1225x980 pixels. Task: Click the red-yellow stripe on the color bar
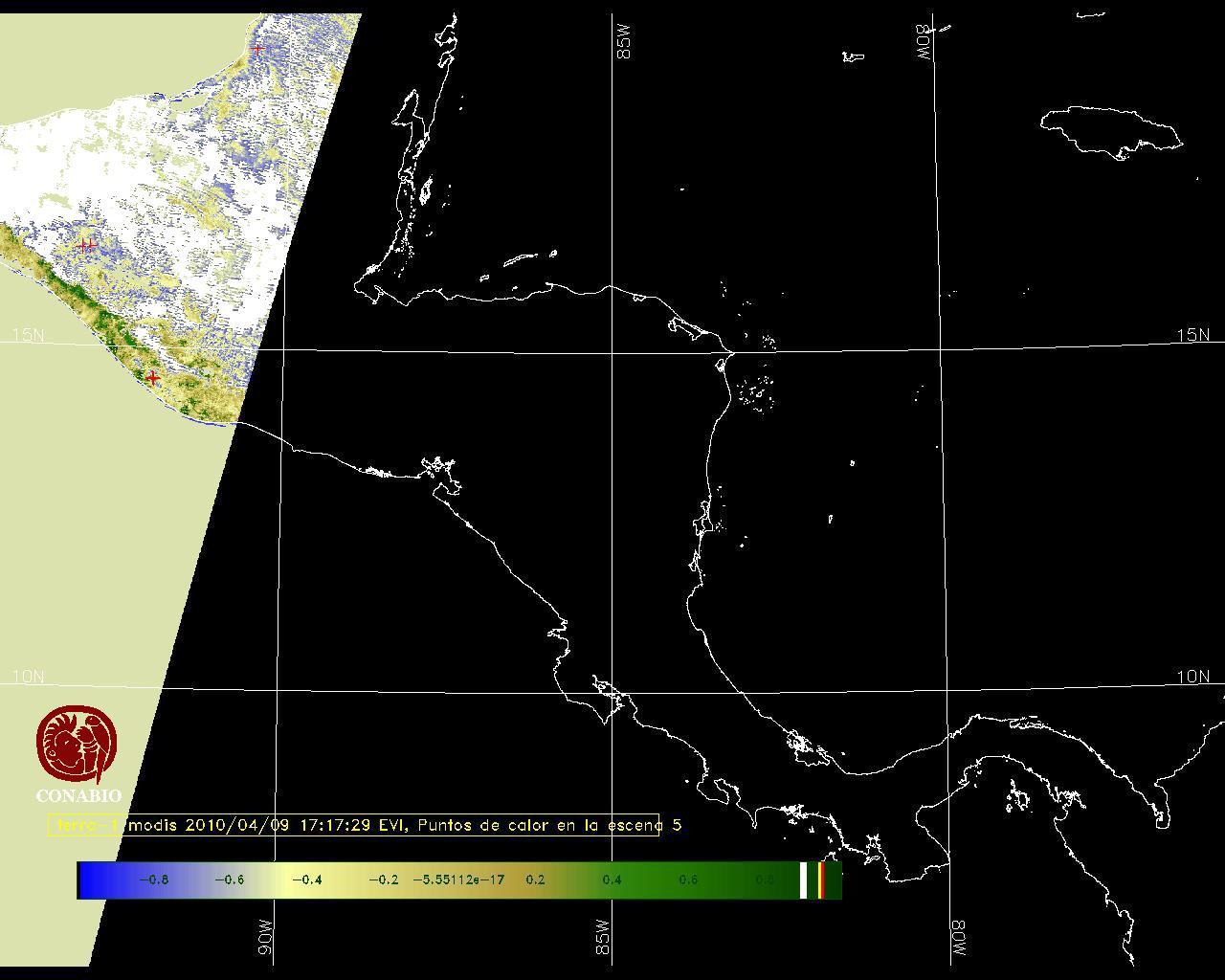coord(821,880)
